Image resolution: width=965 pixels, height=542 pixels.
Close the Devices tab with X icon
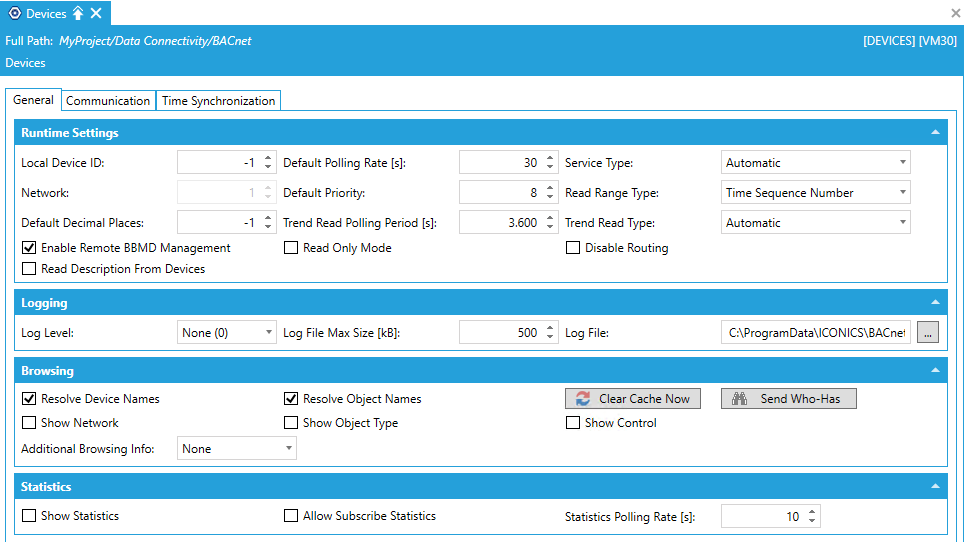point(96,13)
